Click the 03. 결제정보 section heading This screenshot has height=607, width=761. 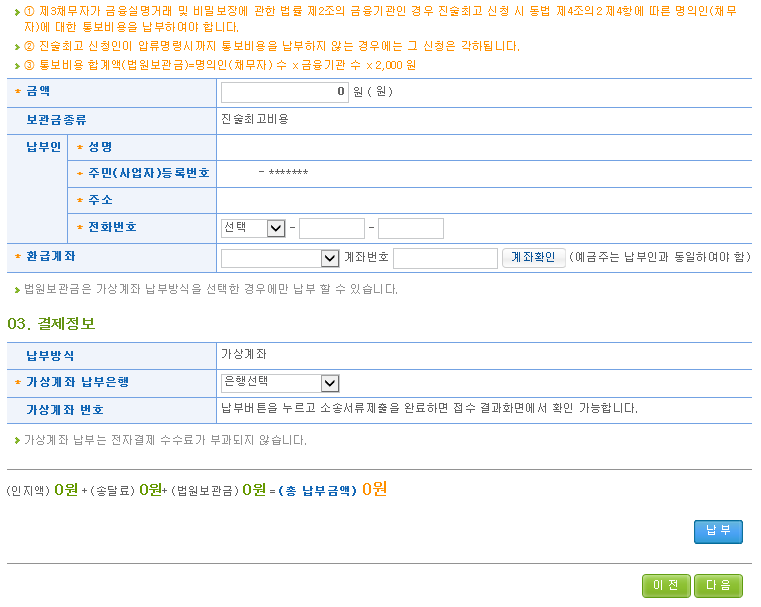[51, 323]
